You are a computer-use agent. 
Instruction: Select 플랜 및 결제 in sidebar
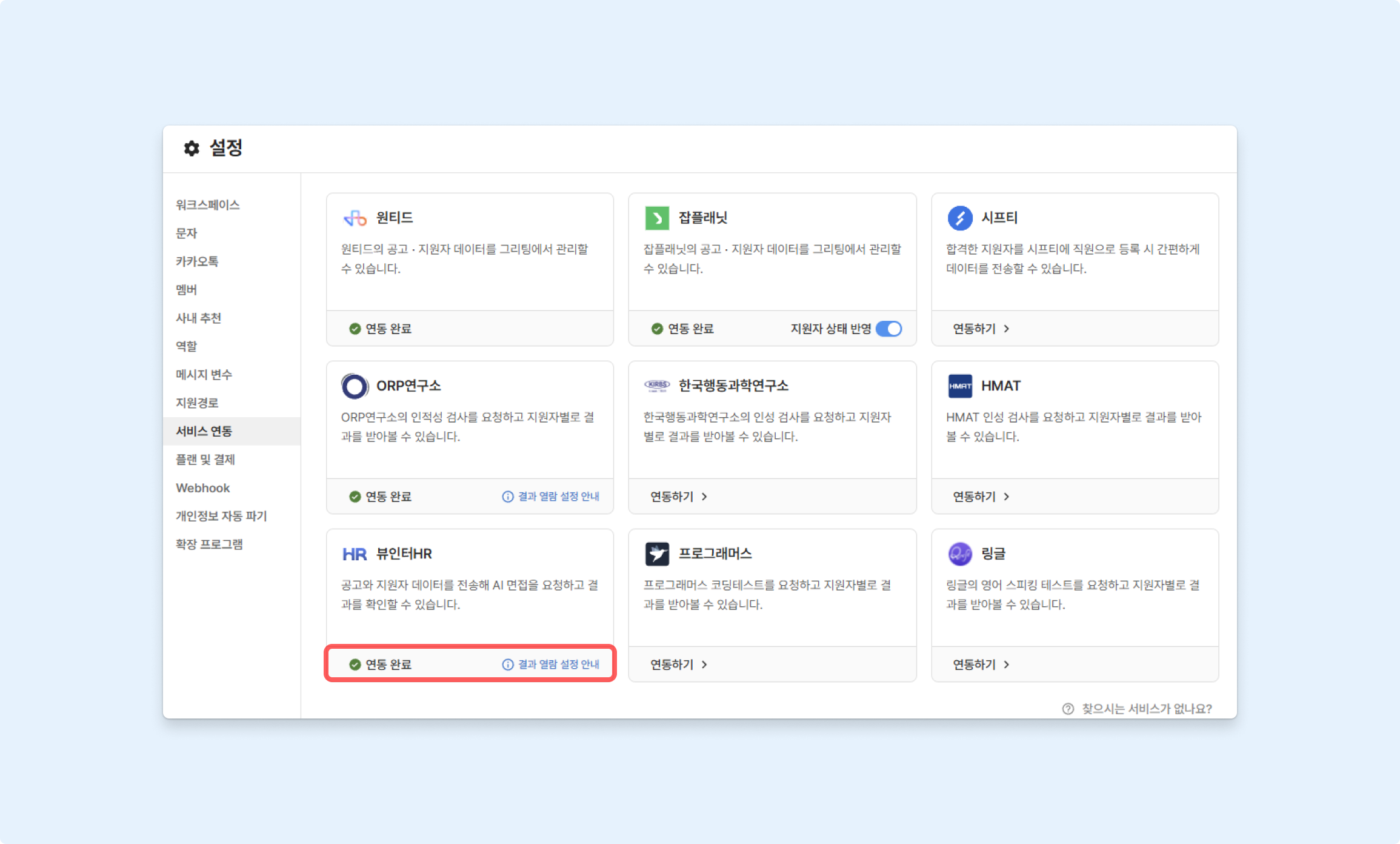point(205,460)
